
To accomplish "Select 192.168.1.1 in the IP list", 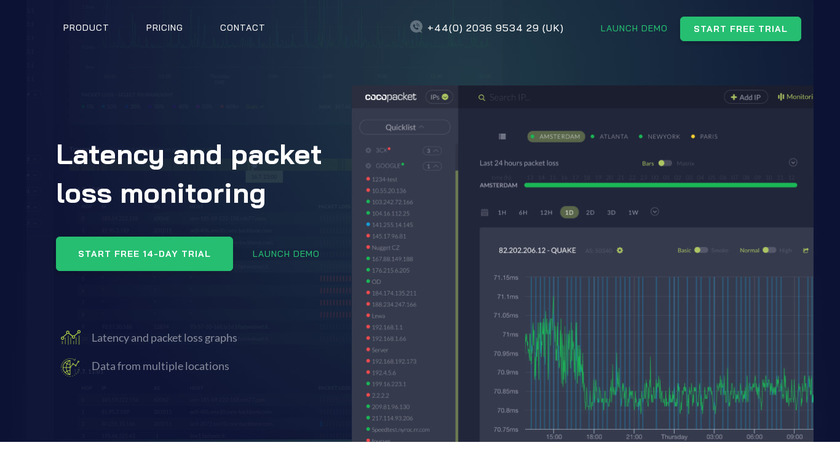I will (387, 327).
